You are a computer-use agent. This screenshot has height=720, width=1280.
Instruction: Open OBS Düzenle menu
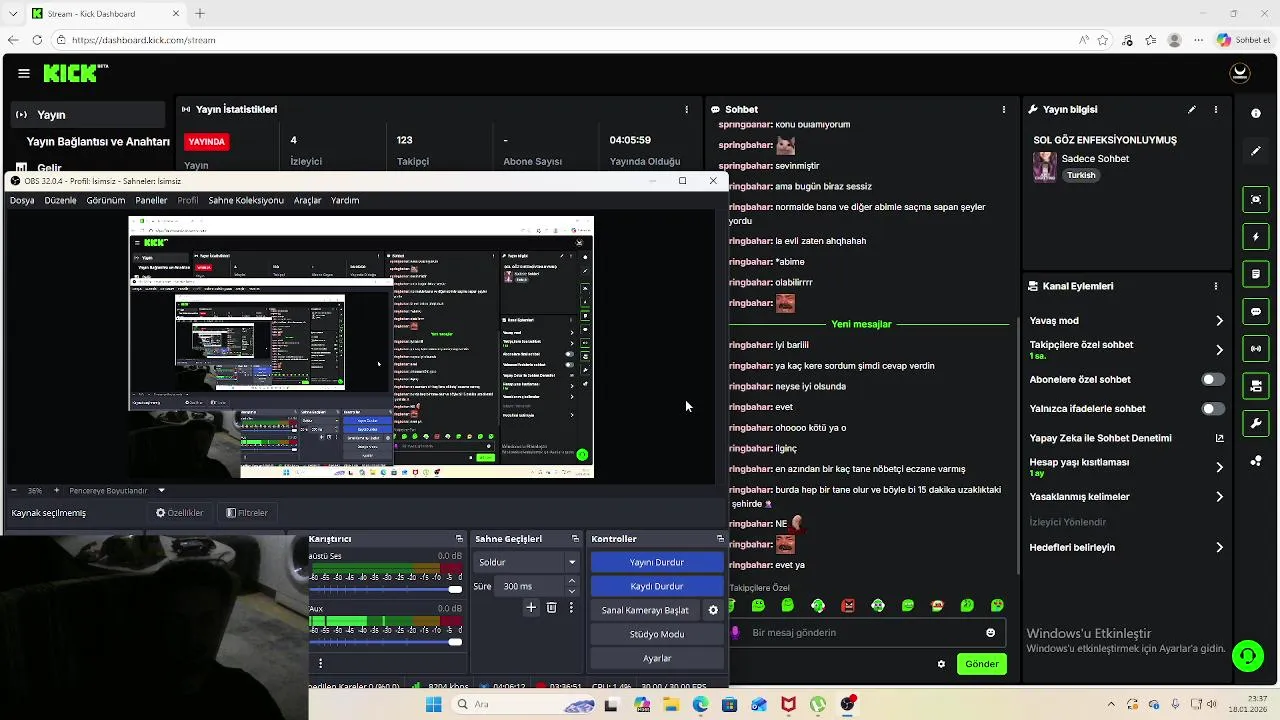point(60,200)
